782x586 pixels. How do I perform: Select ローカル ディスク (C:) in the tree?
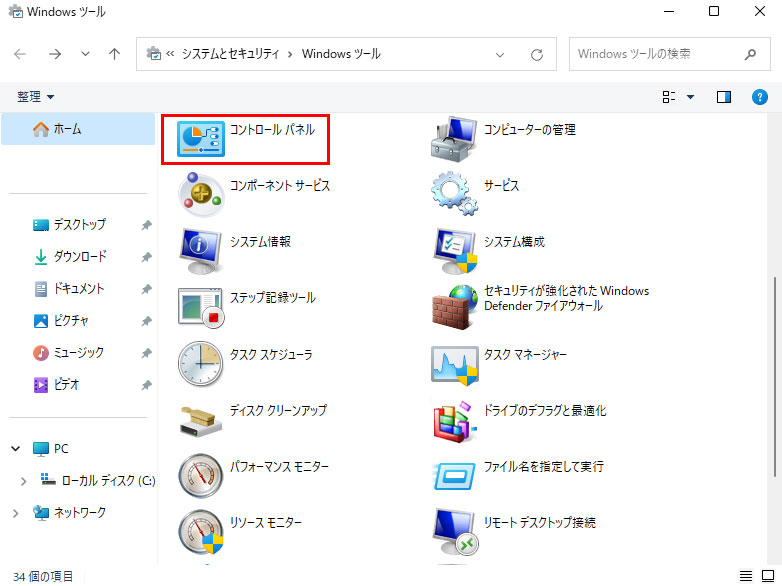pyautogui.click(x=108, y=480)
